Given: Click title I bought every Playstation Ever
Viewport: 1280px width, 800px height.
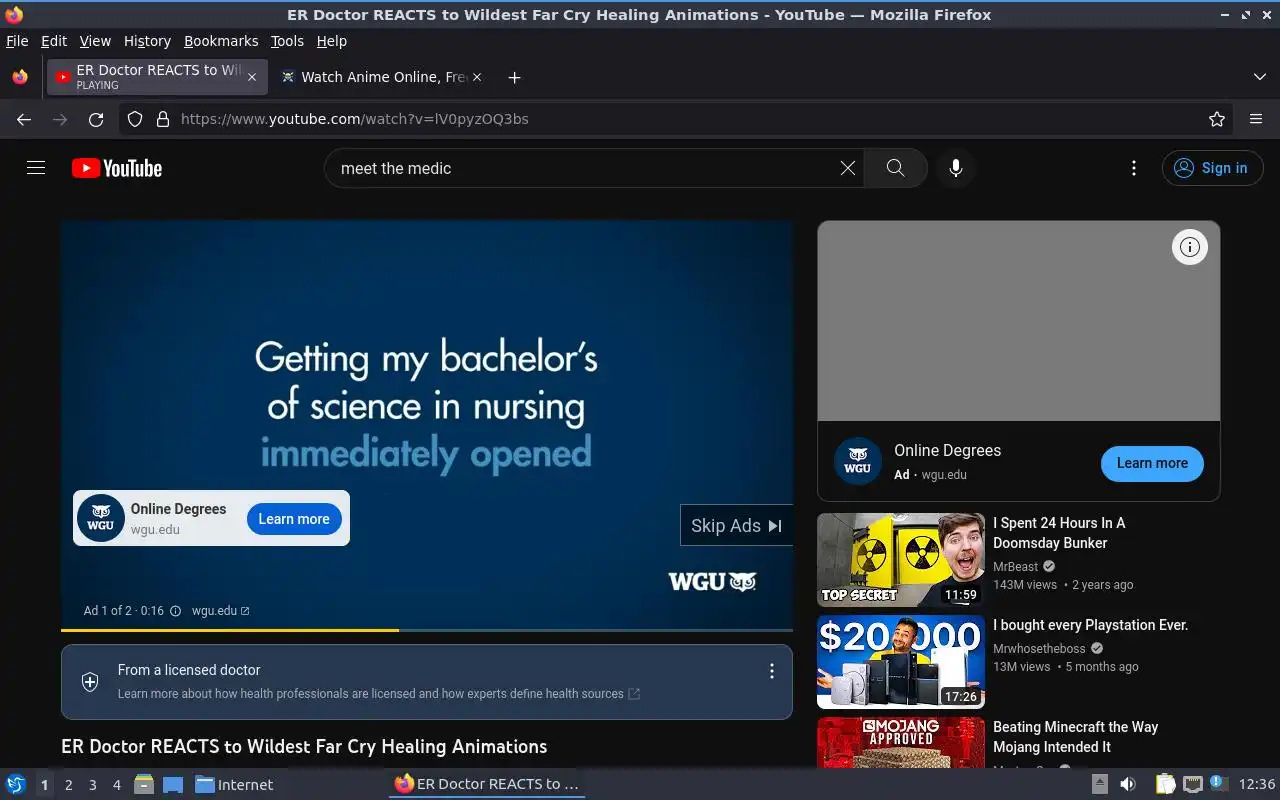Looking at the screenshot, I should tap(1090, 625).
